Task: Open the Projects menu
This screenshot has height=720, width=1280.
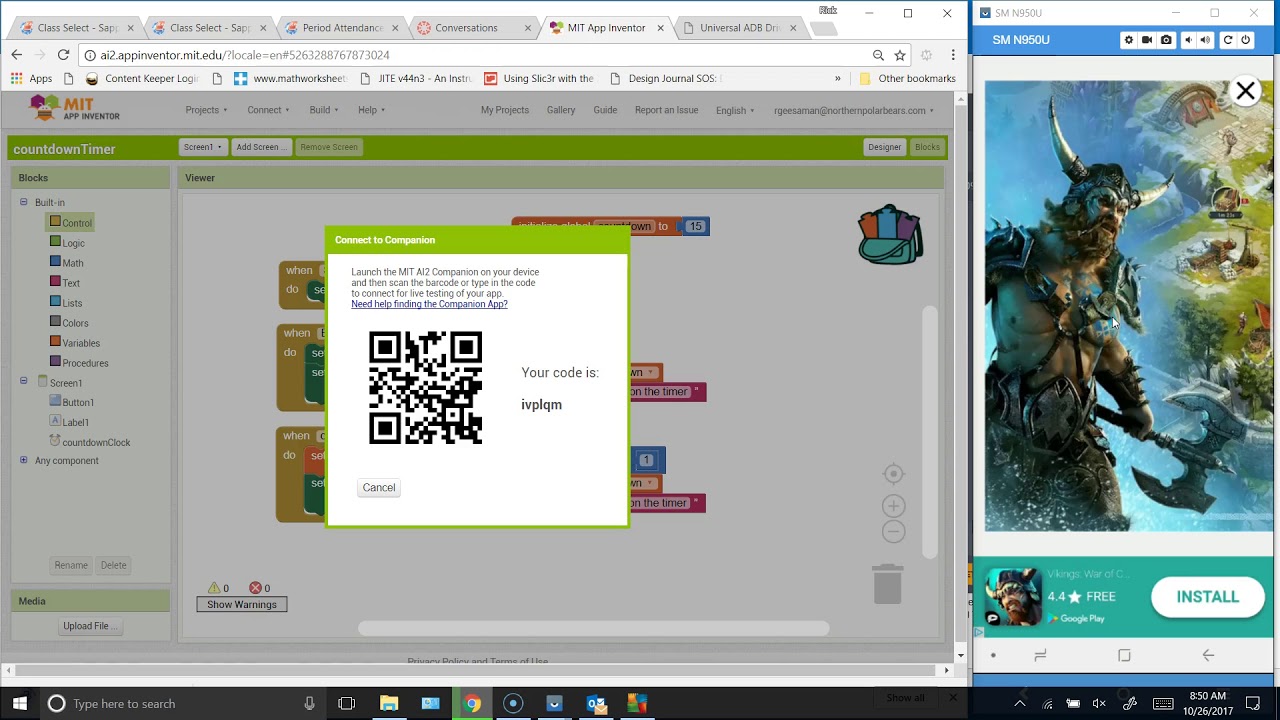Action: (206, 110)
